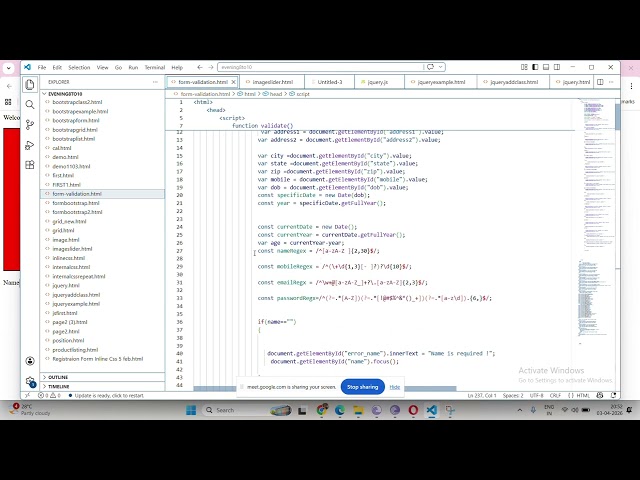Split the editor right
Image resolution: width=640 pixels, height=480 pixels.
point(600,82)
